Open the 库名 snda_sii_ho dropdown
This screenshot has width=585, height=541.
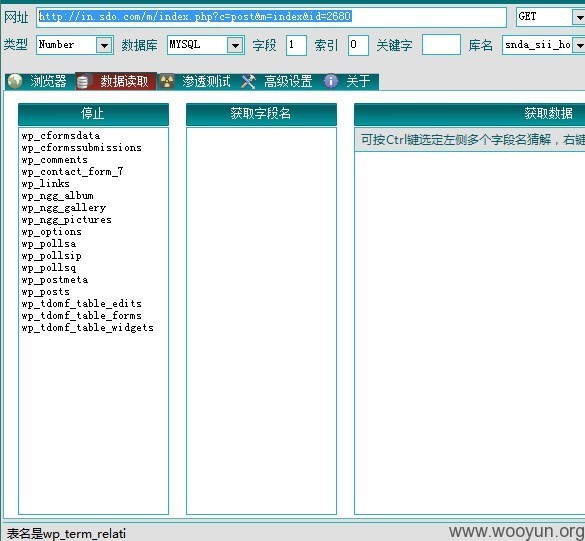(x=579, y=45)
